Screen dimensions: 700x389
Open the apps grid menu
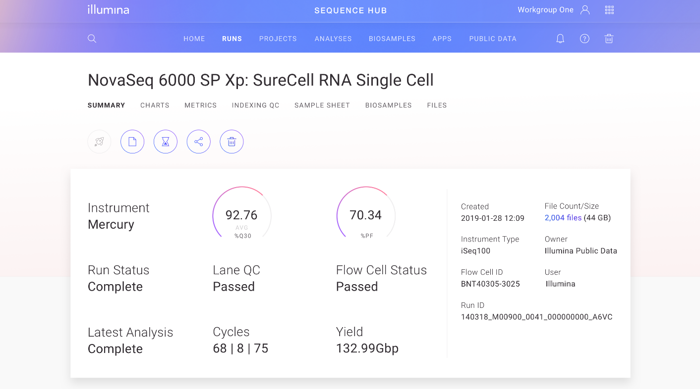[609, 10]
